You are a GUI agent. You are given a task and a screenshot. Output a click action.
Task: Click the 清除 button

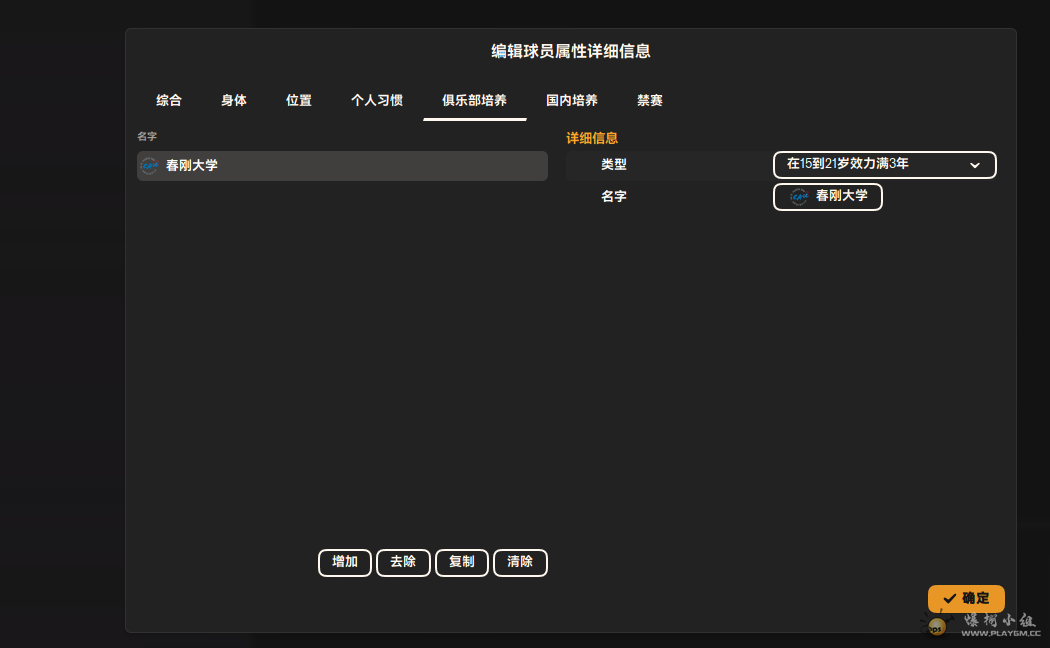(x=520, y=562)
